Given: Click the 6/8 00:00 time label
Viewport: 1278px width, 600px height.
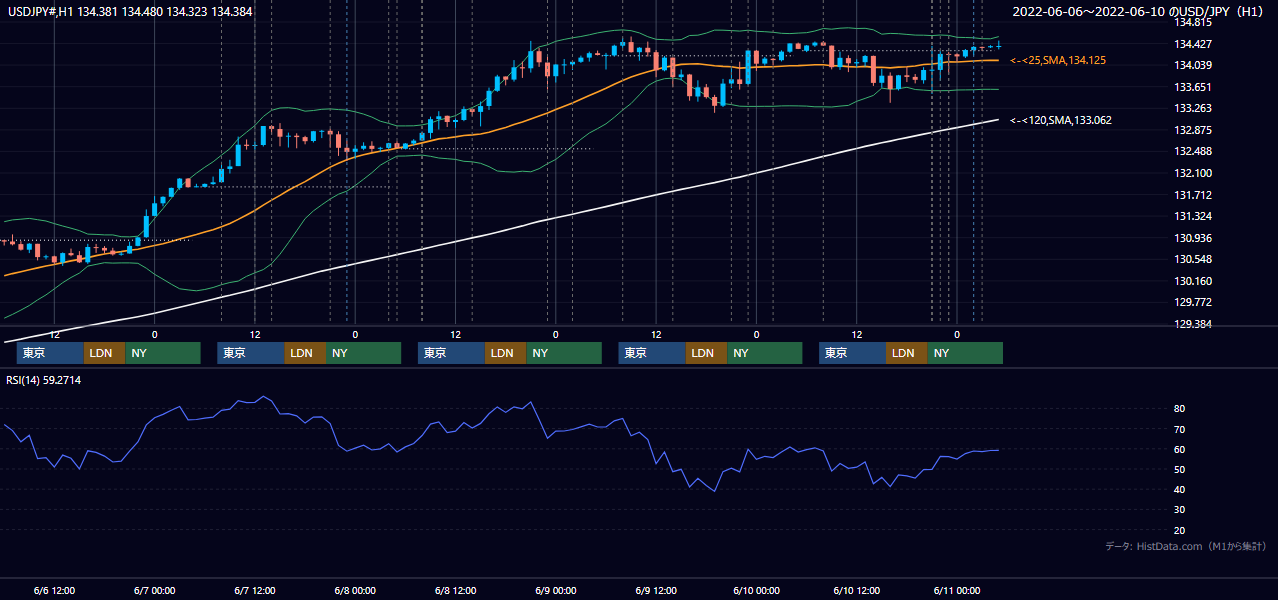Looking at the screenshot, I should click(354, 590).
